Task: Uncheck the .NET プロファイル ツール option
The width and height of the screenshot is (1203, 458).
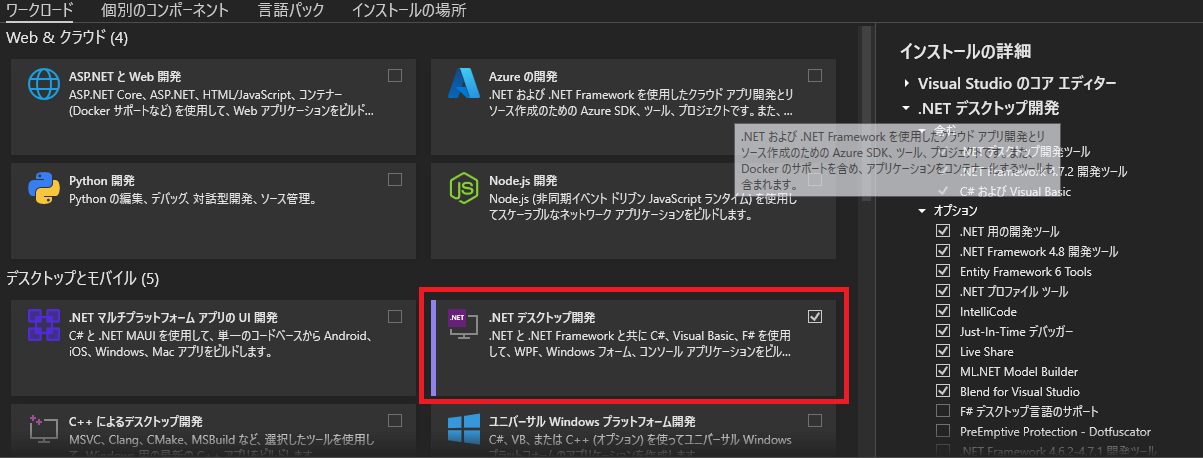Action: 942,291
